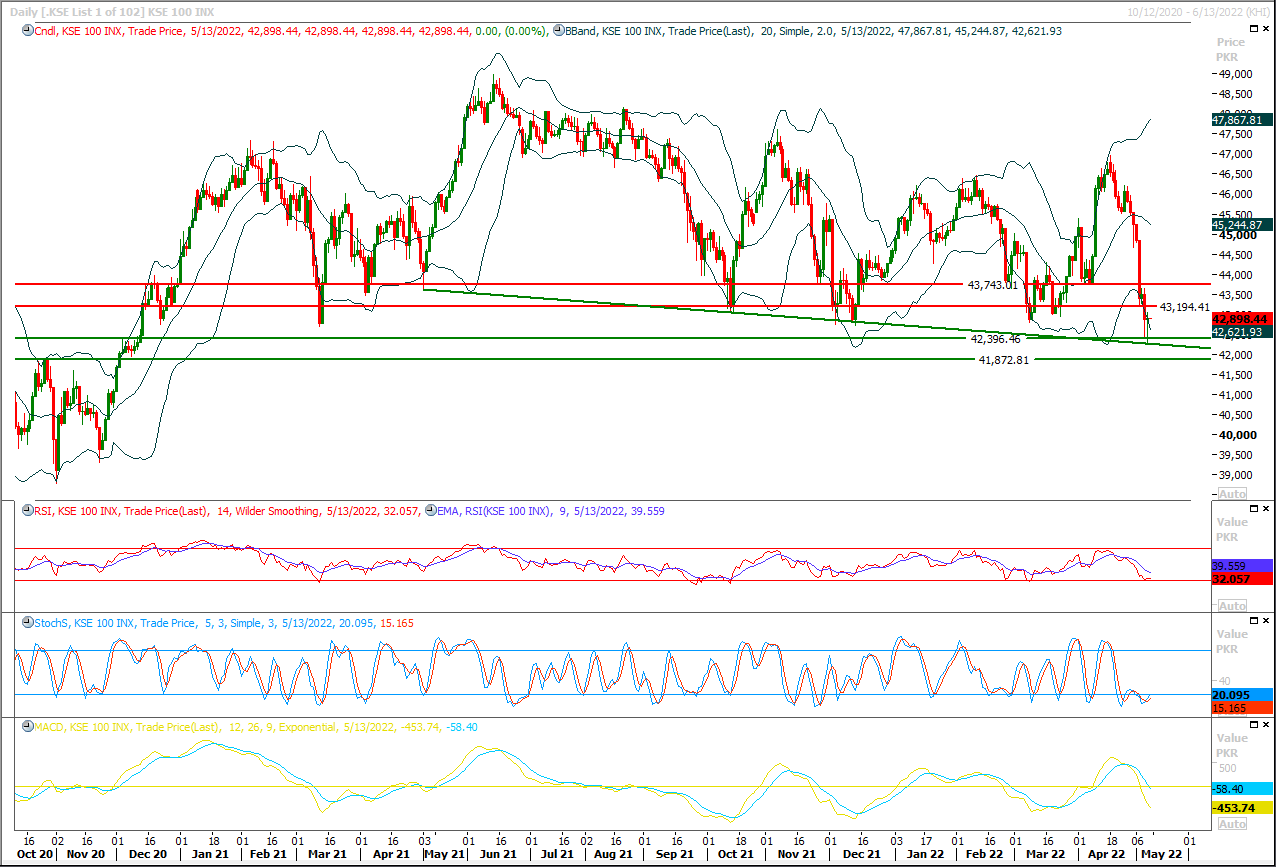Click Auto scale button on price pane
Screen dimensions: 1276x867
click(x=1233, y=494)
